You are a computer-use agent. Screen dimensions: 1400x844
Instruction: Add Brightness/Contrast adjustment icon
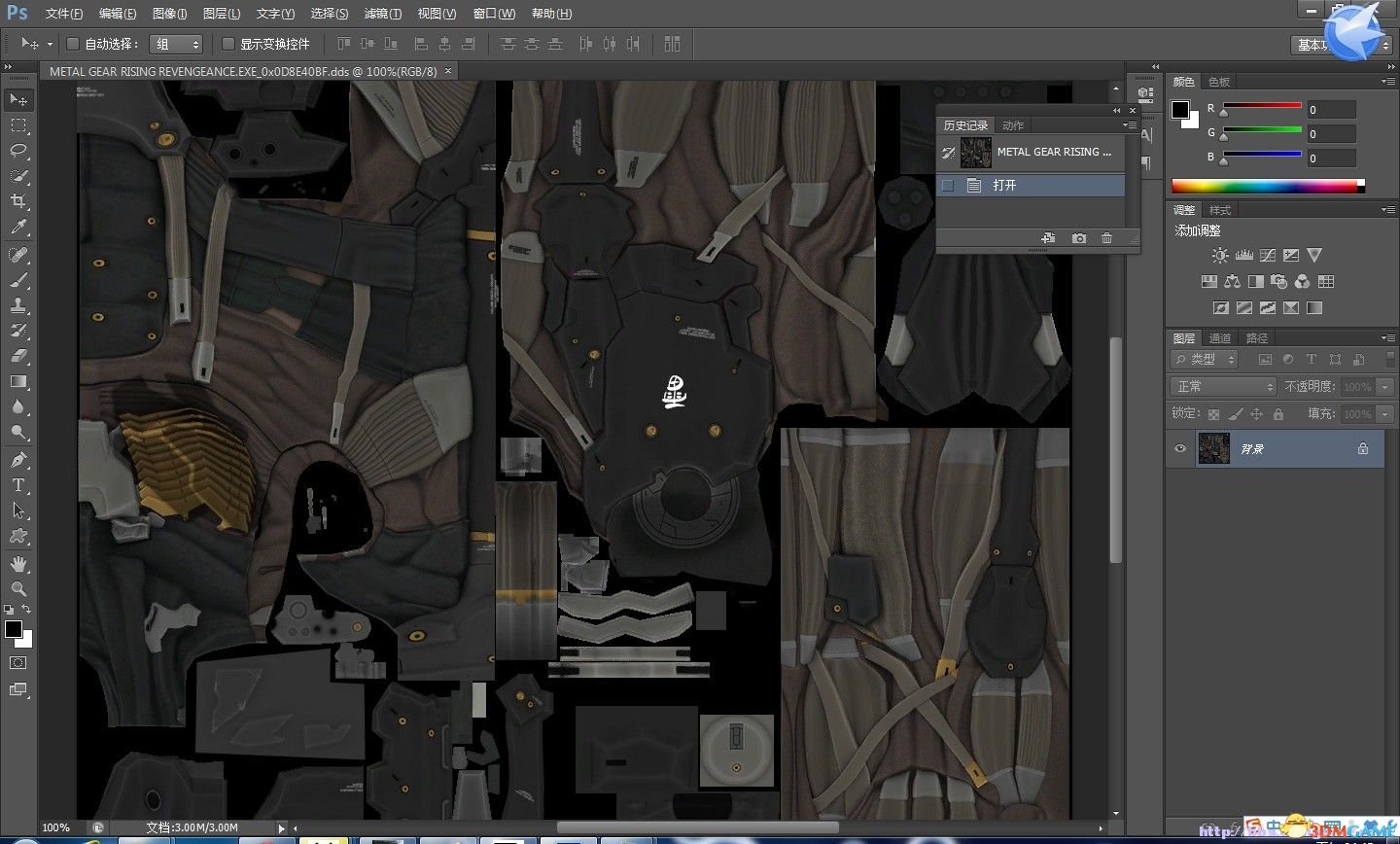1220,255
